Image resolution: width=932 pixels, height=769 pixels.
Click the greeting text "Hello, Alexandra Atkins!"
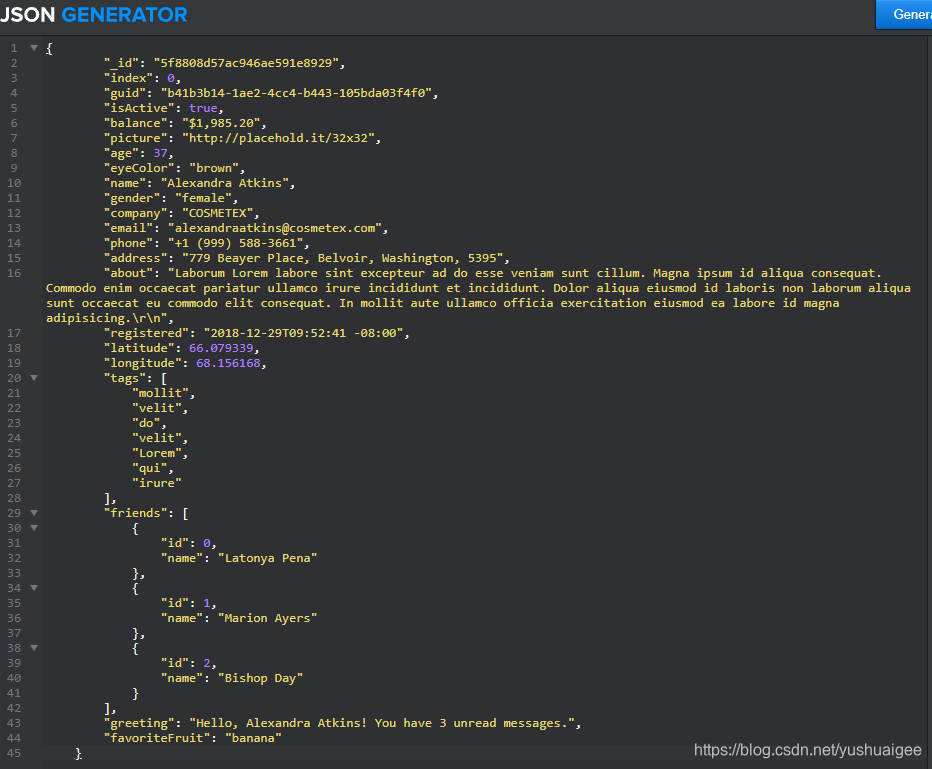(x=281, y=723)
